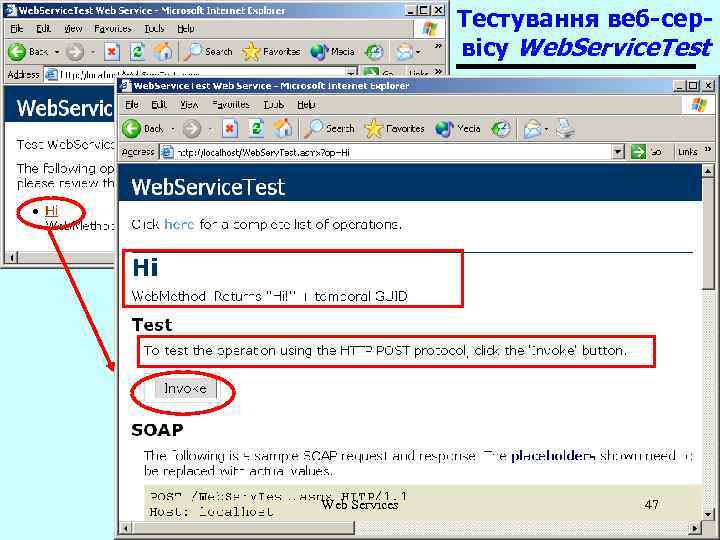Expand front window address bar dropdown
Image resolution: width=720 pixels, height=540 pixels.
pos(618,152)
